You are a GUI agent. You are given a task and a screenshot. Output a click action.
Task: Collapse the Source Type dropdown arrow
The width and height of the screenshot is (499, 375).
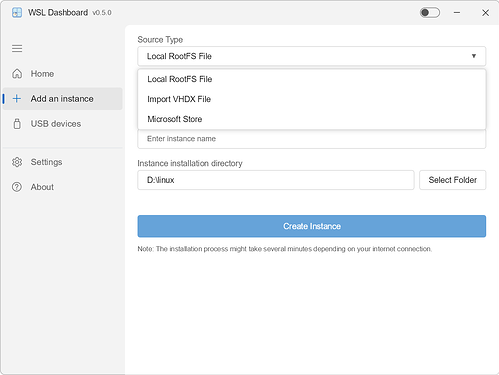tap(474, 56)
